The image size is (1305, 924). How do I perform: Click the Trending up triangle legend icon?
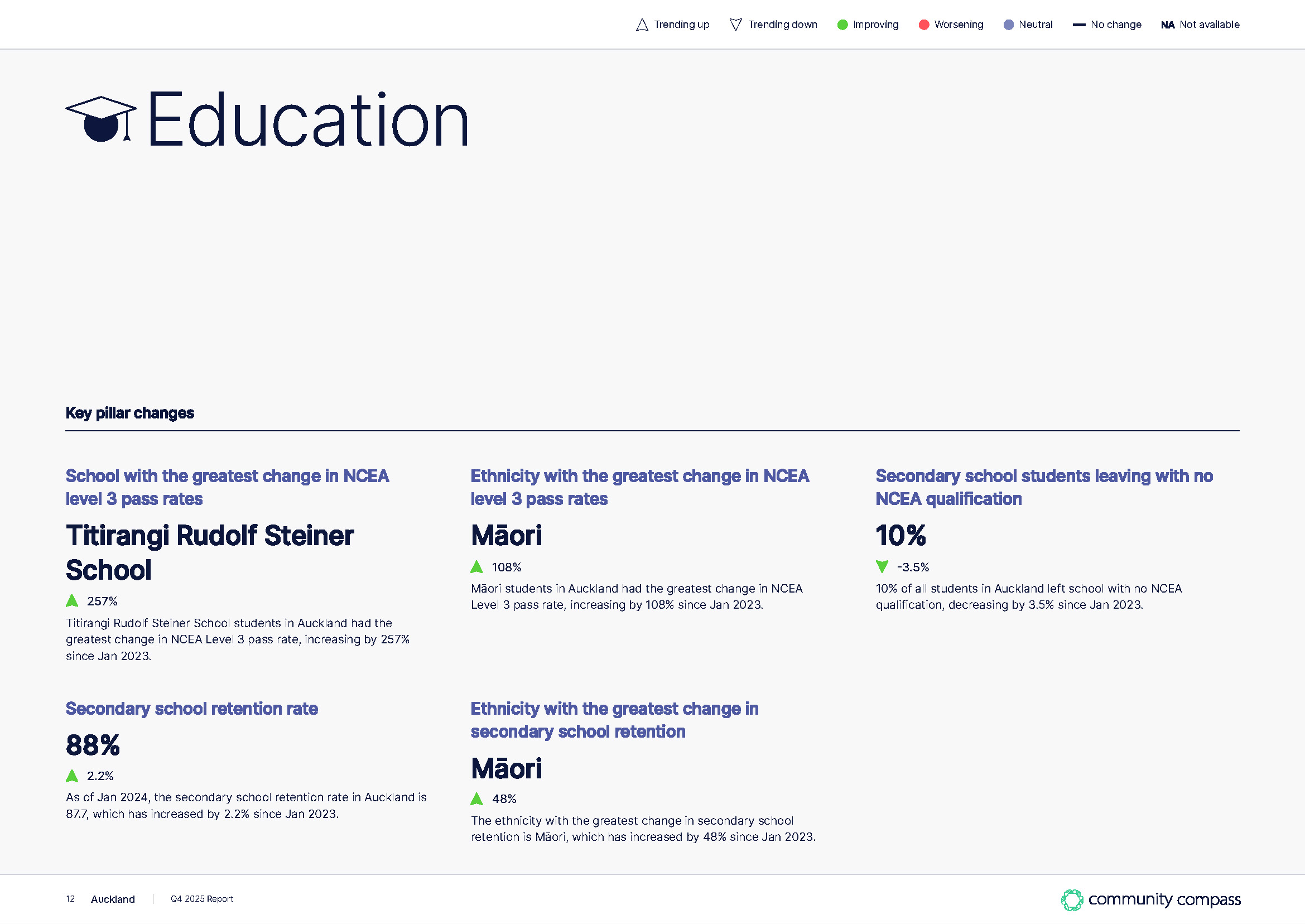[x=642, y=25]
